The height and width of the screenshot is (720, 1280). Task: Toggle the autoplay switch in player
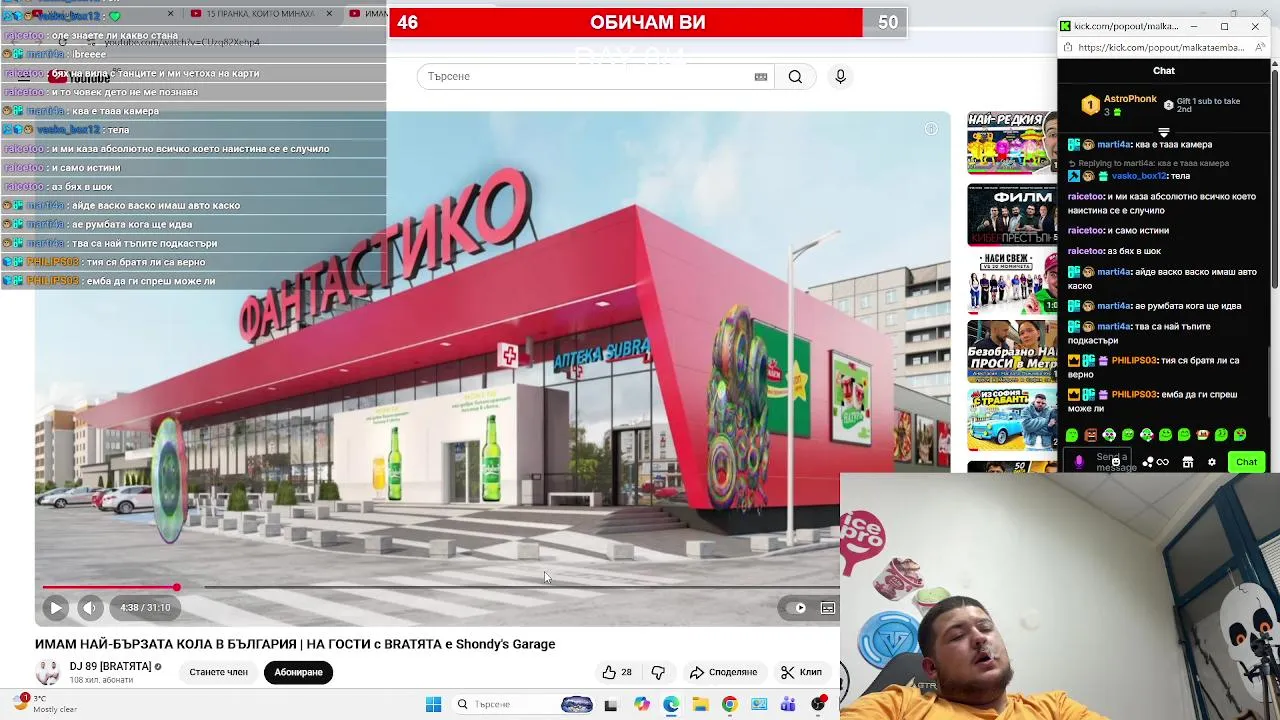pyautogui.click(x=796, y=607)
